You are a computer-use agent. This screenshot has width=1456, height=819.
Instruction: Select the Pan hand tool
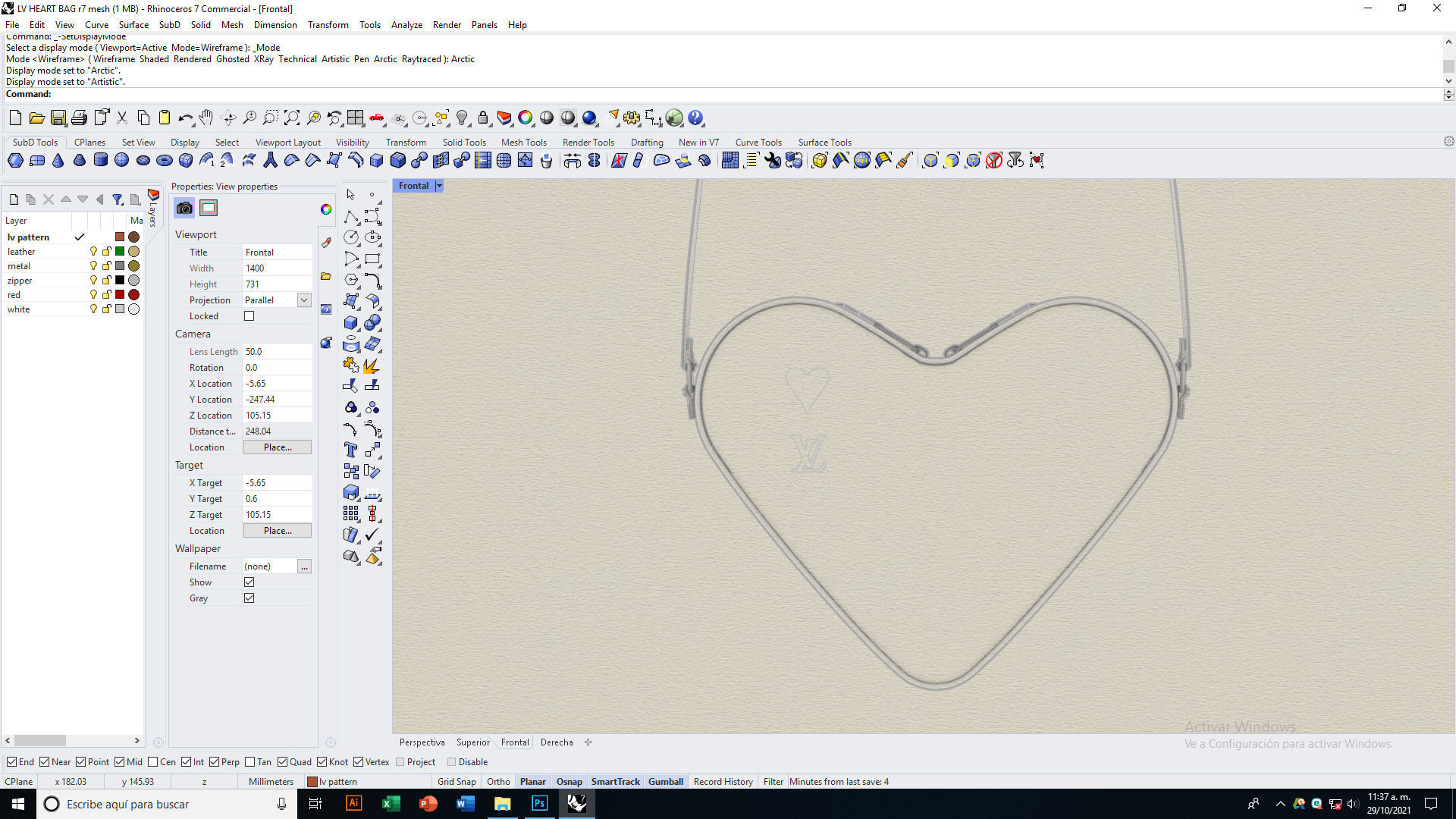206,118
